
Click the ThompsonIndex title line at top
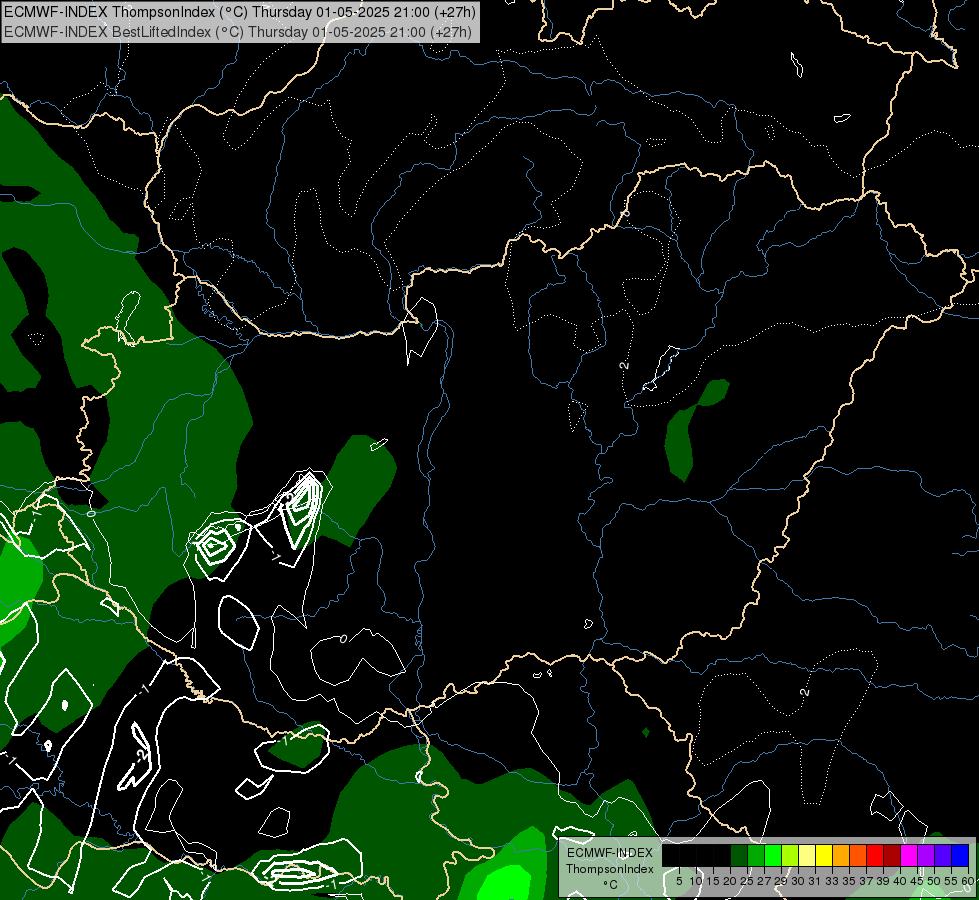tap(240, 12)
